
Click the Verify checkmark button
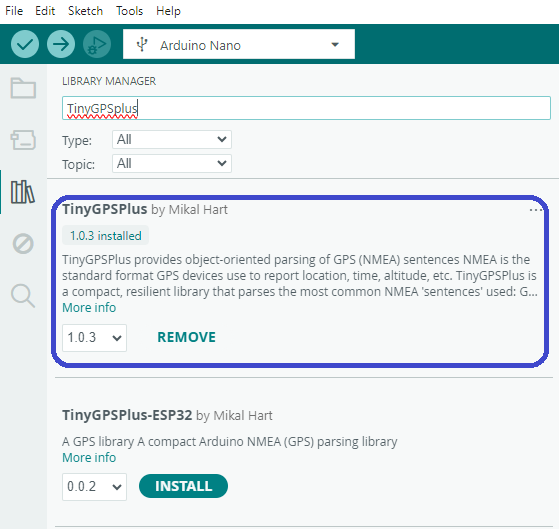[25, 44]
